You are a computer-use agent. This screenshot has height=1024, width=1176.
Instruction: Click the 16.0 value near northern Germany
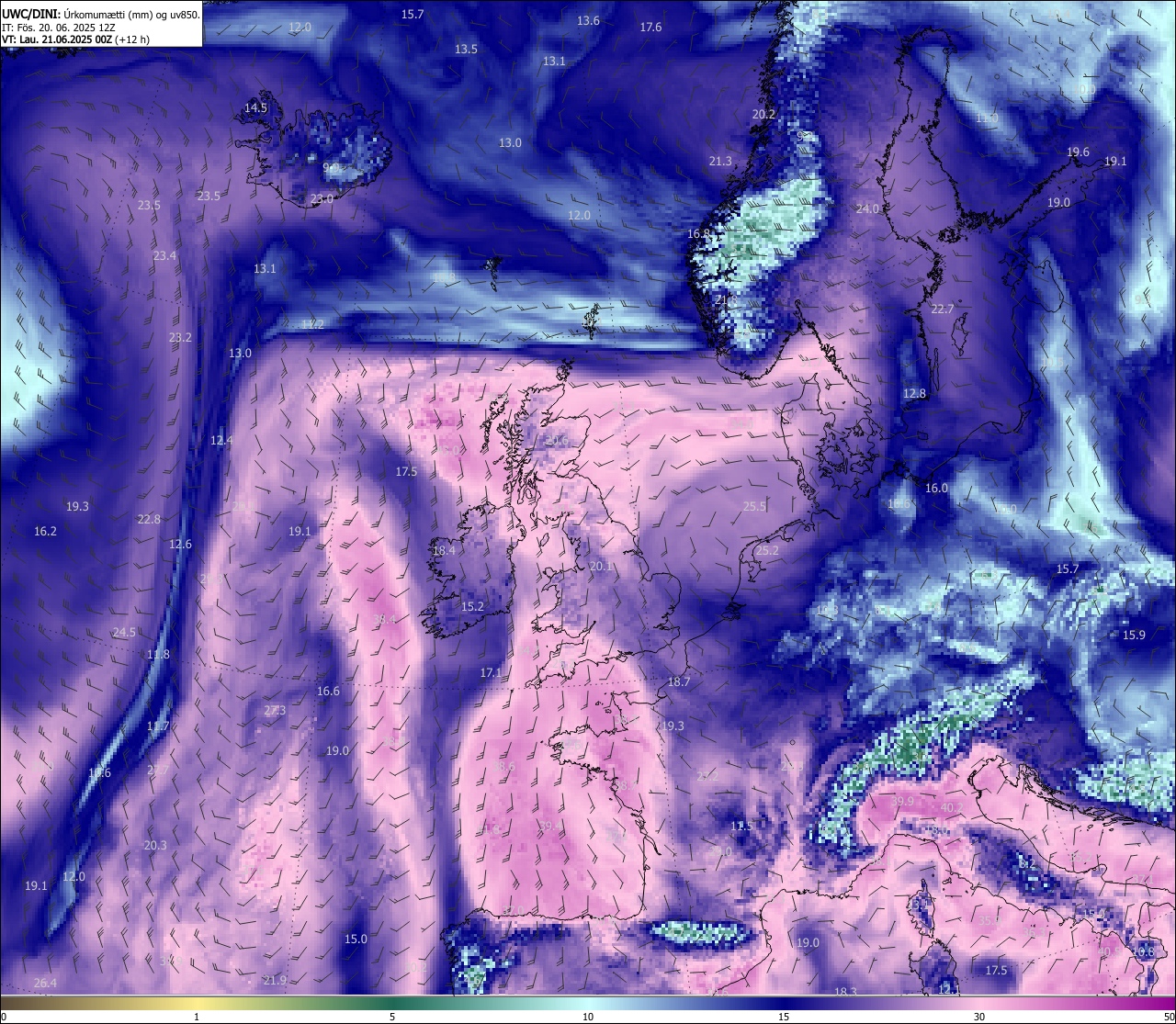[x=936, y=488]
